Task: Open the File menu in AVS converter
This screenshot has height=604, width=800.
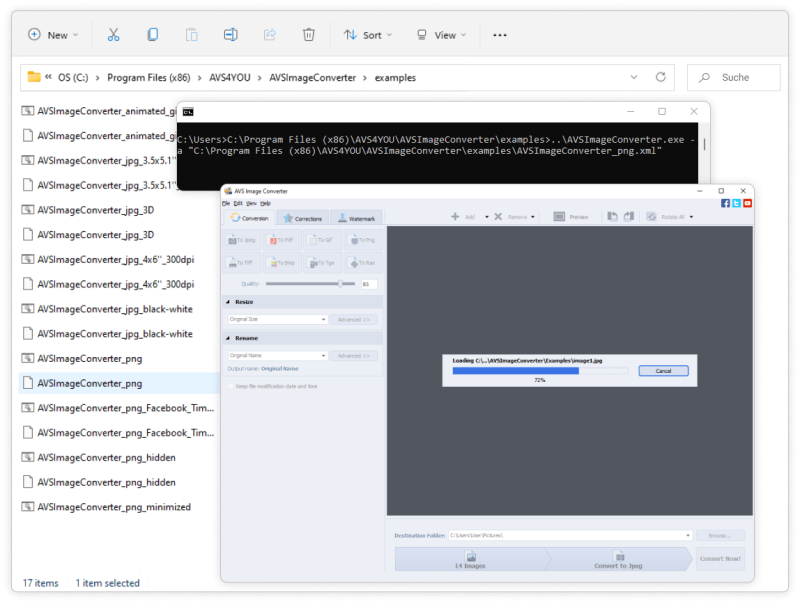Action: pyautogui.click(x=226, y=203)
